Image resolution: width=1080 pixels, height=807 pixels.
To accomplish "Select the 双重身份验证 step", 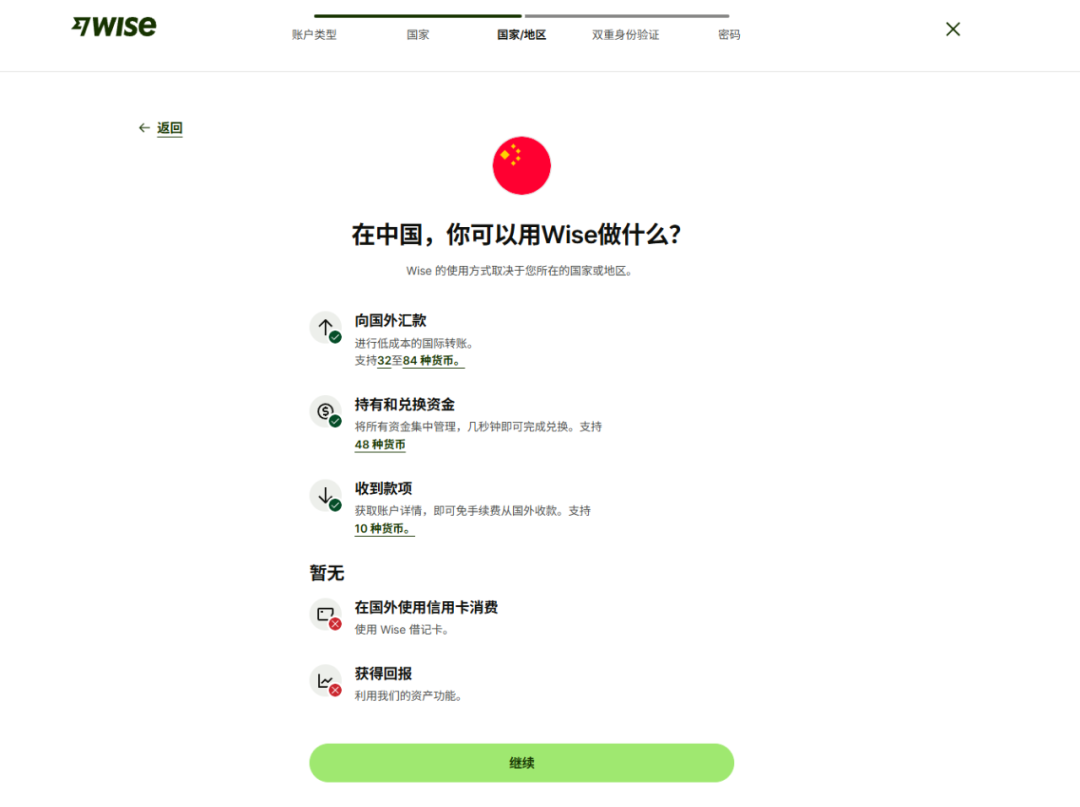I will pos(626,33).
